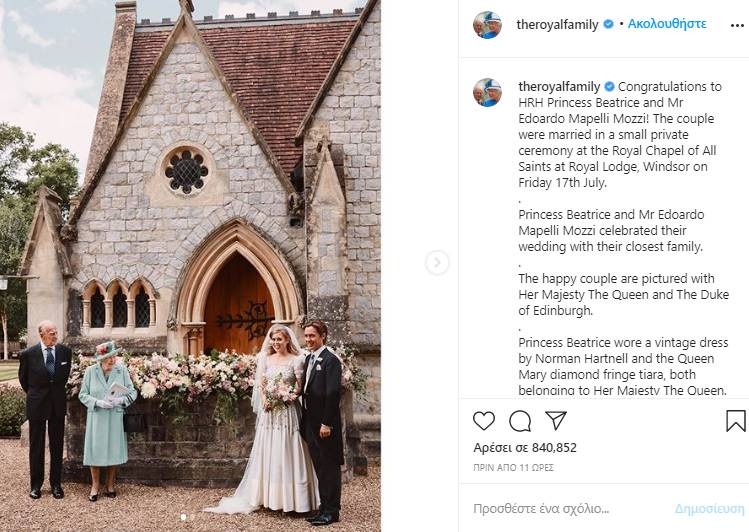Like the post with the heart icon

coord(484,421)
